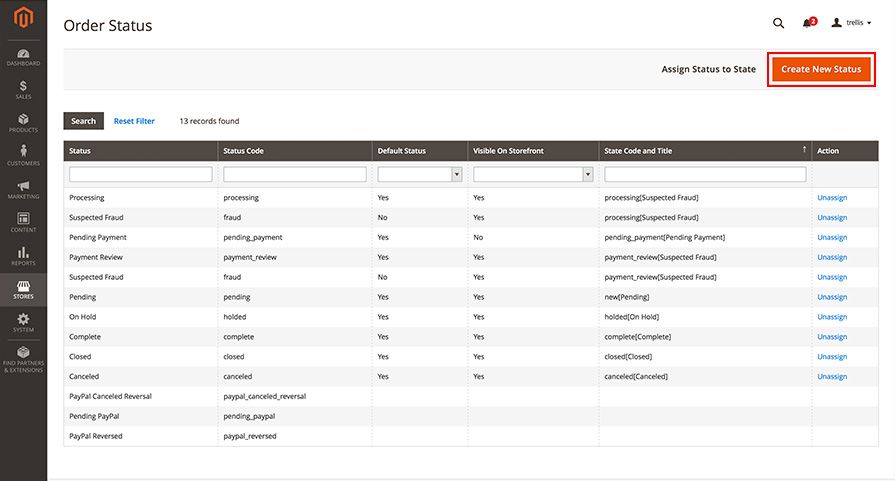Focus the Status Code filter input field
The image size is (895, 481).
click(x=295, y=174)
